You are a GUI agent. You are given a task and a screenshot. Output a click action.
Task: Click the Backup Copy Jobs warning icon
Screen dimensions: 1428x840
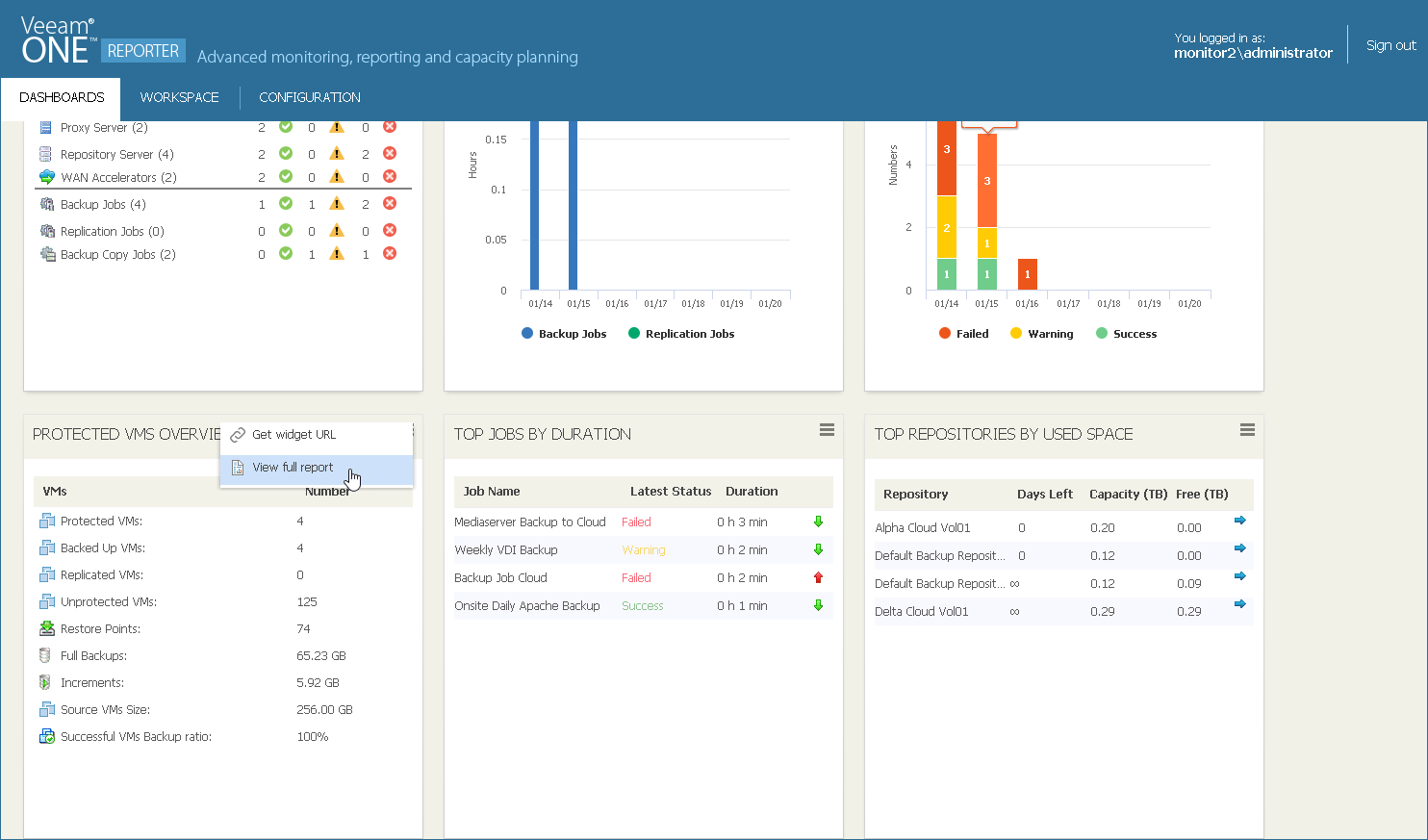[x=337, y=254]
